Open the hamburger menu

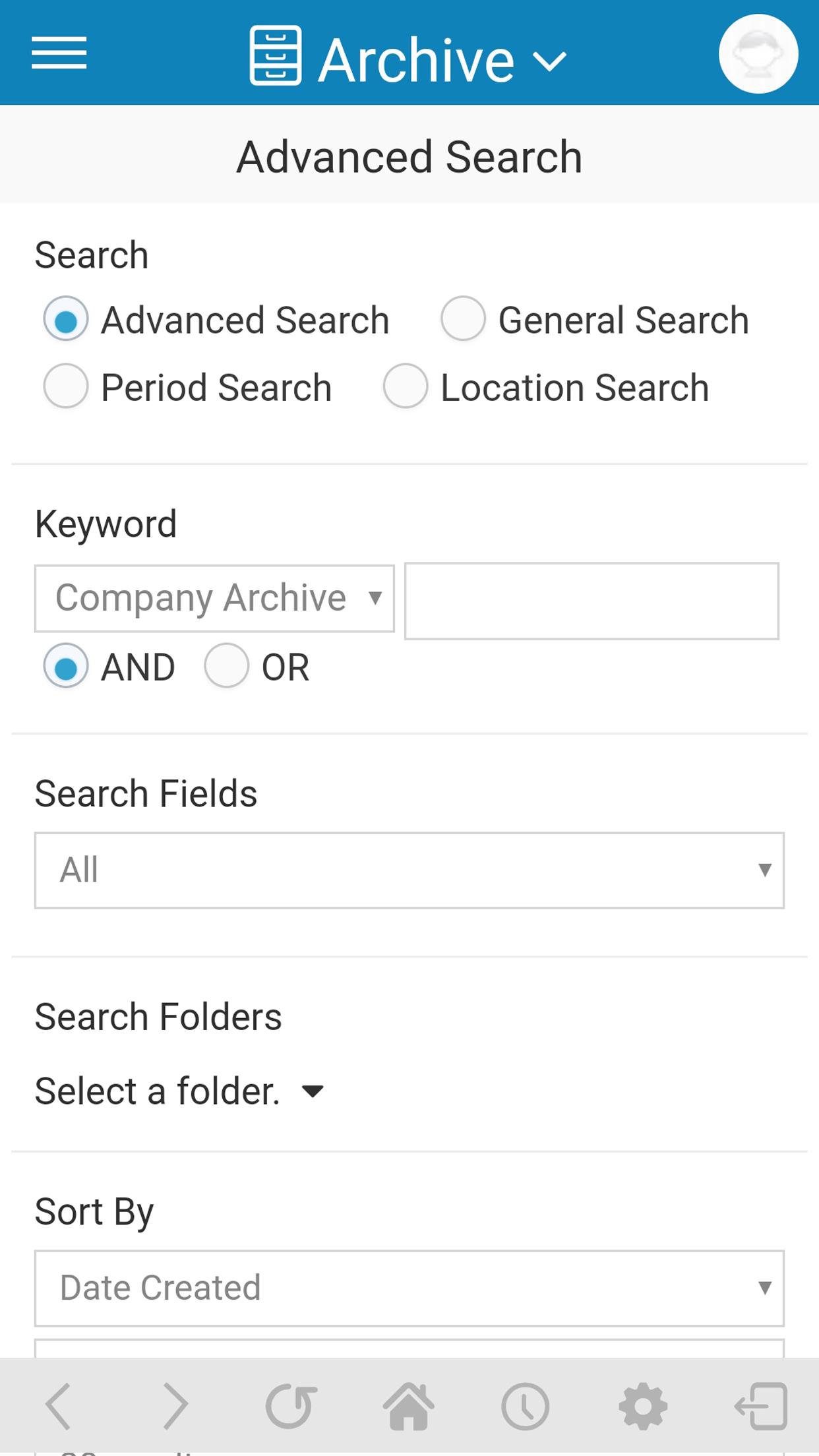(x=59, y=53)
